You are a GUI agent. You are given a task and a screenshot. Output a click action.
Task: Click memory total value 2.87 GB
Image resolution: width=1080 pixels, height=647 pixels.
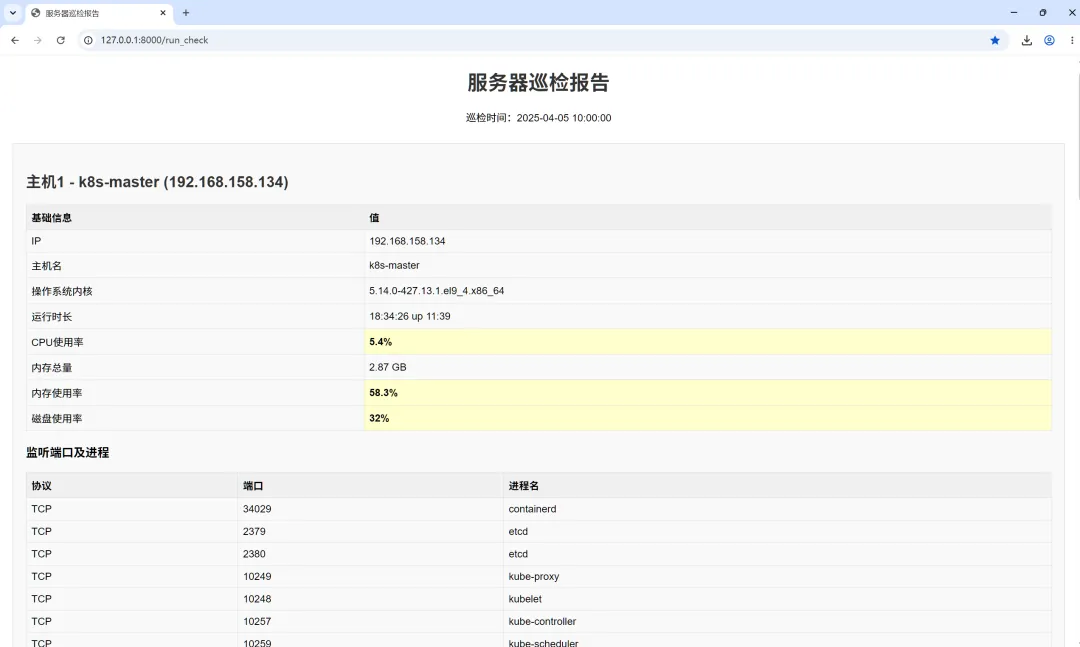(x=388, y=367)
